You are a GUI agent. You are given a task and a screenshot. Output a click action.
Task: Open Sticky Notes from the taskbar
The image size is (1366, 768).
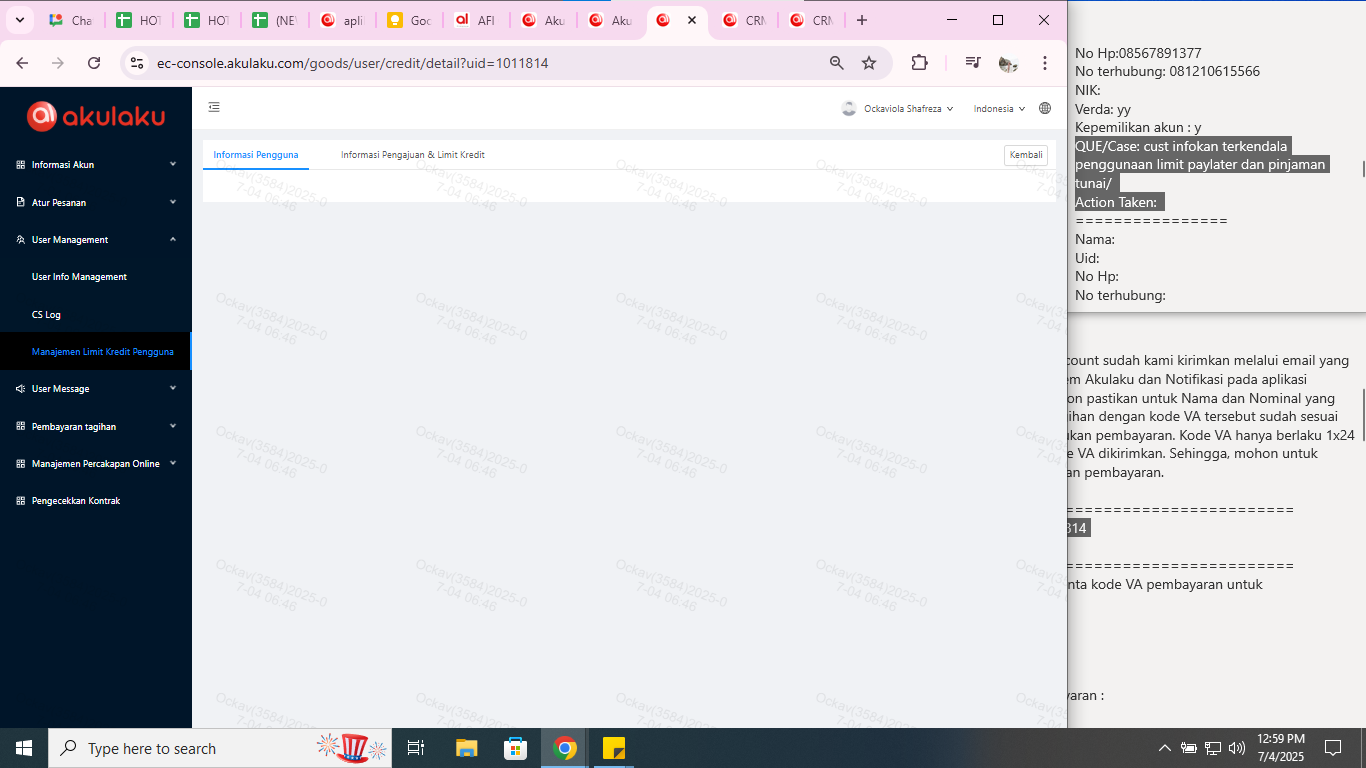[x=614, y=748]
